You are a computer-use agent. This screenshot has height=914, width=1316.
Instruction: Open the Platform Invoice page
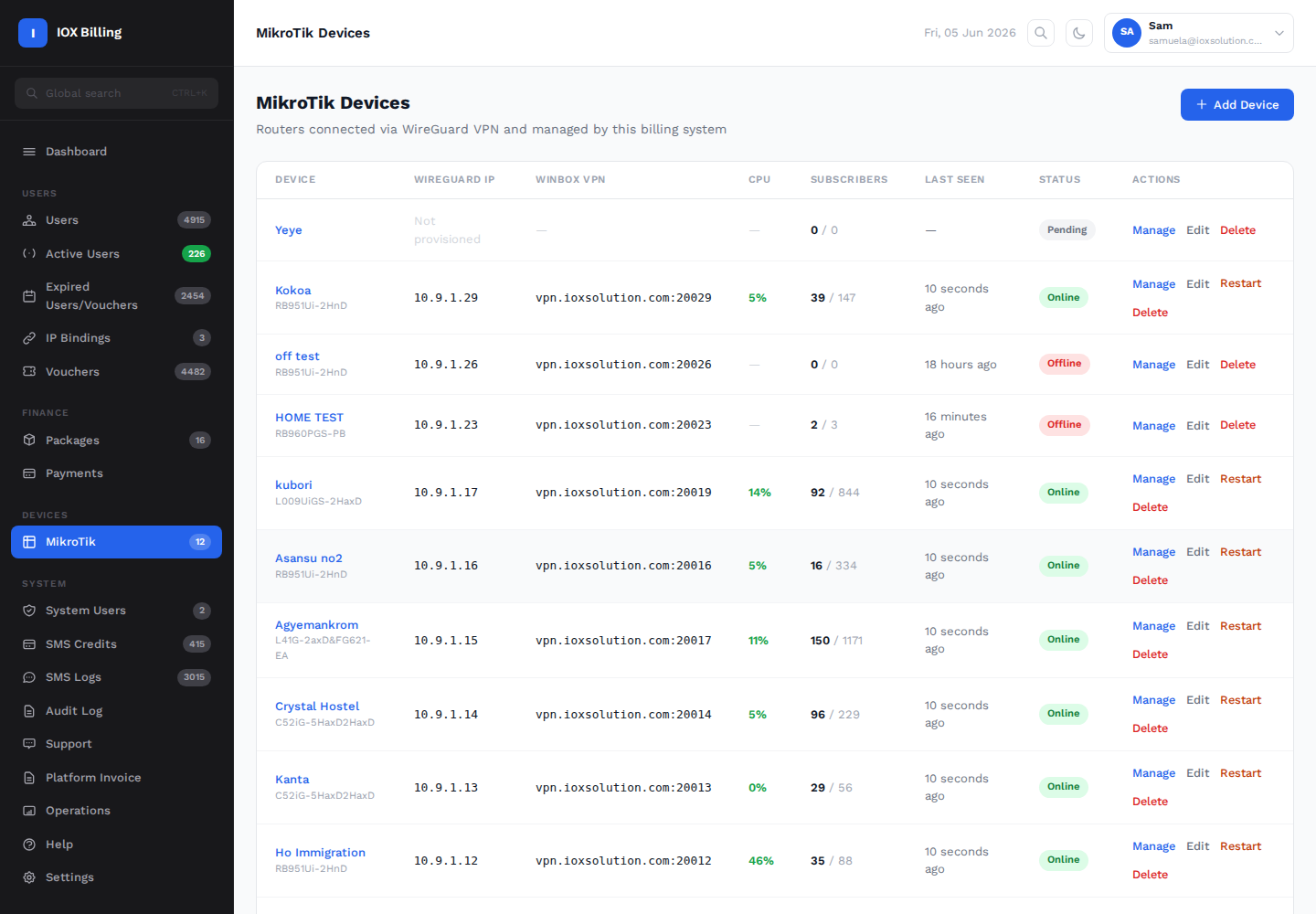[x=116, y=778]
